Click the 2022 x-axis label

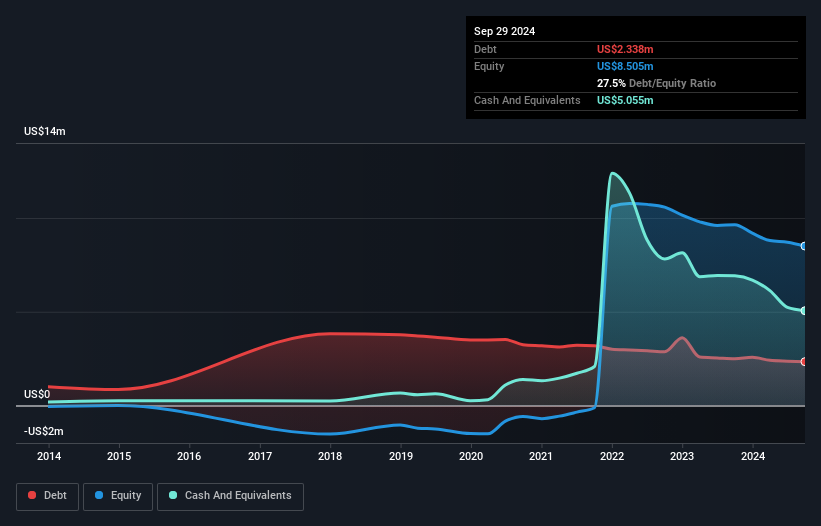pyautogui.click(x=612, y=456)
